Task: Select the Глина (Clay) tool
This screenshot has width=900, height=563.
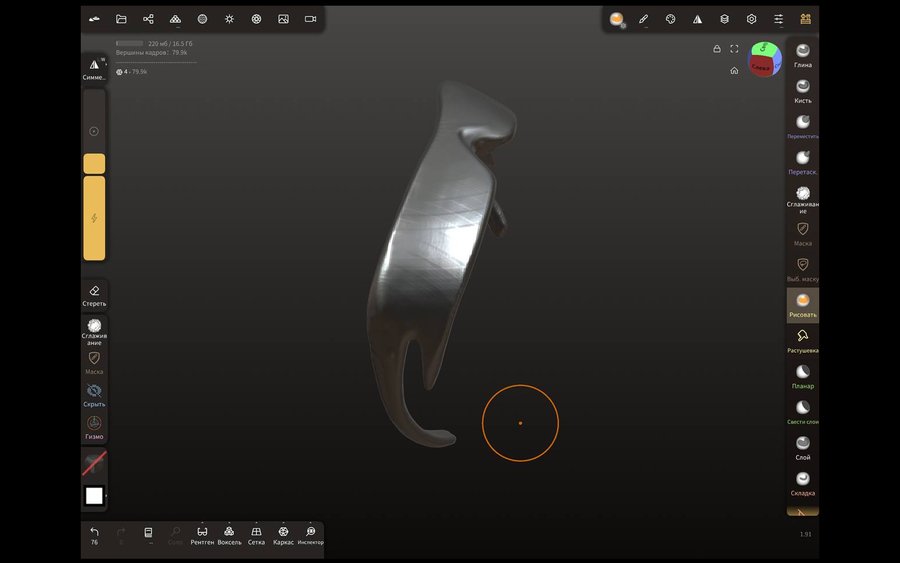Action: click(x=802, y=56)
